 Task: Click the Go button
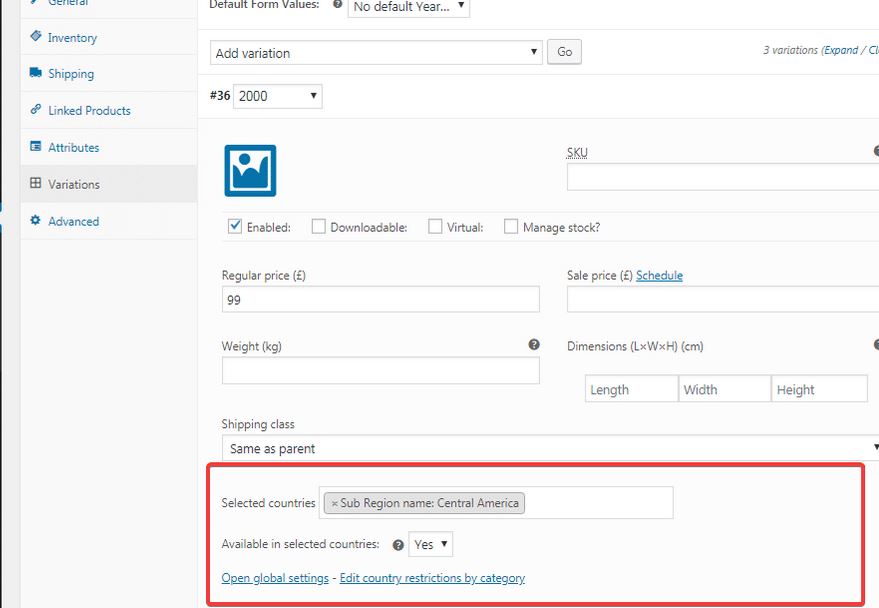pyautogui.click(x=564, y=52)
